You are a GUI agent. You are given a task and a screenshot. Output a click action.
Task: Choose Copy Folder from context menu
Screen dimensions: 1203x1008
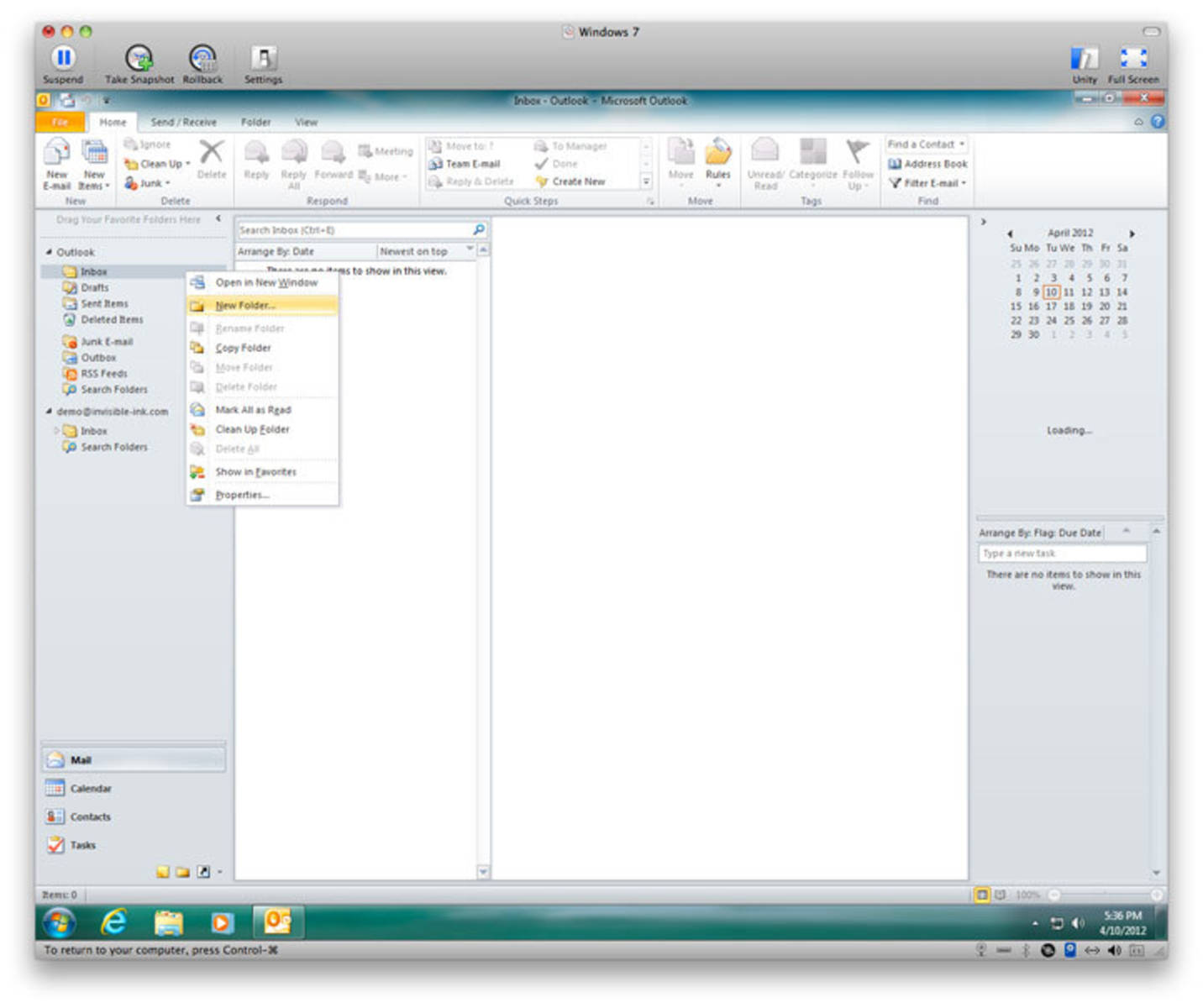point(262,348)
